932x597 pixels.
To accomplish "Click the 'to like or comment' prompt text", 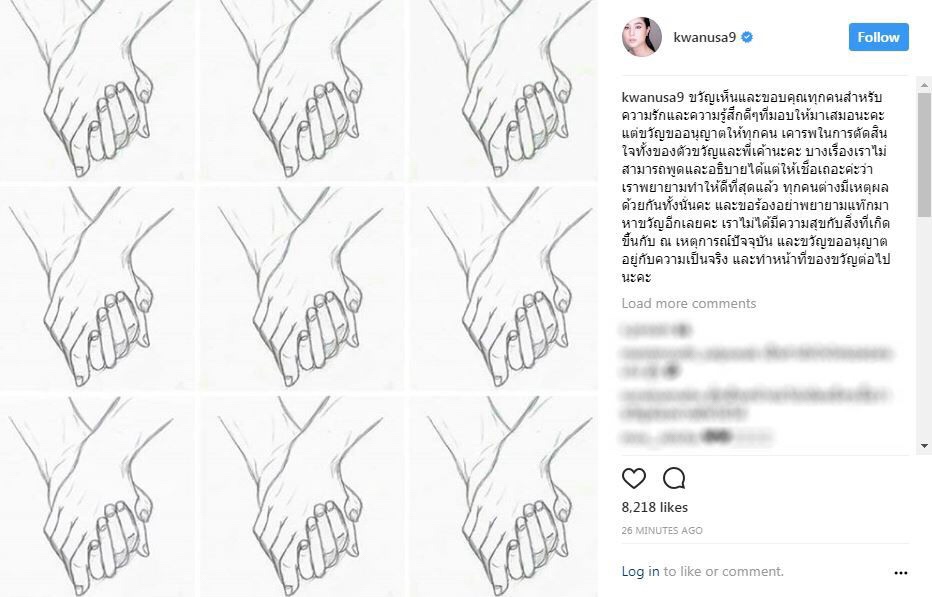I will point(723,571).
